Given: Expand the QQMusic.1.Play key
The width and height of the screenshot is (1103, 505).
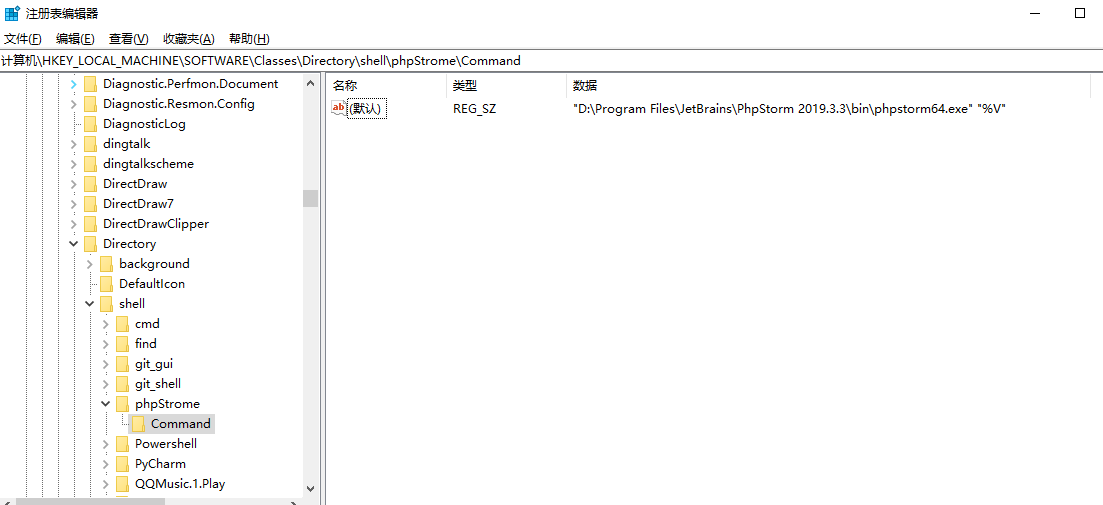Looking at the screenshot, I should coord(106,484).
